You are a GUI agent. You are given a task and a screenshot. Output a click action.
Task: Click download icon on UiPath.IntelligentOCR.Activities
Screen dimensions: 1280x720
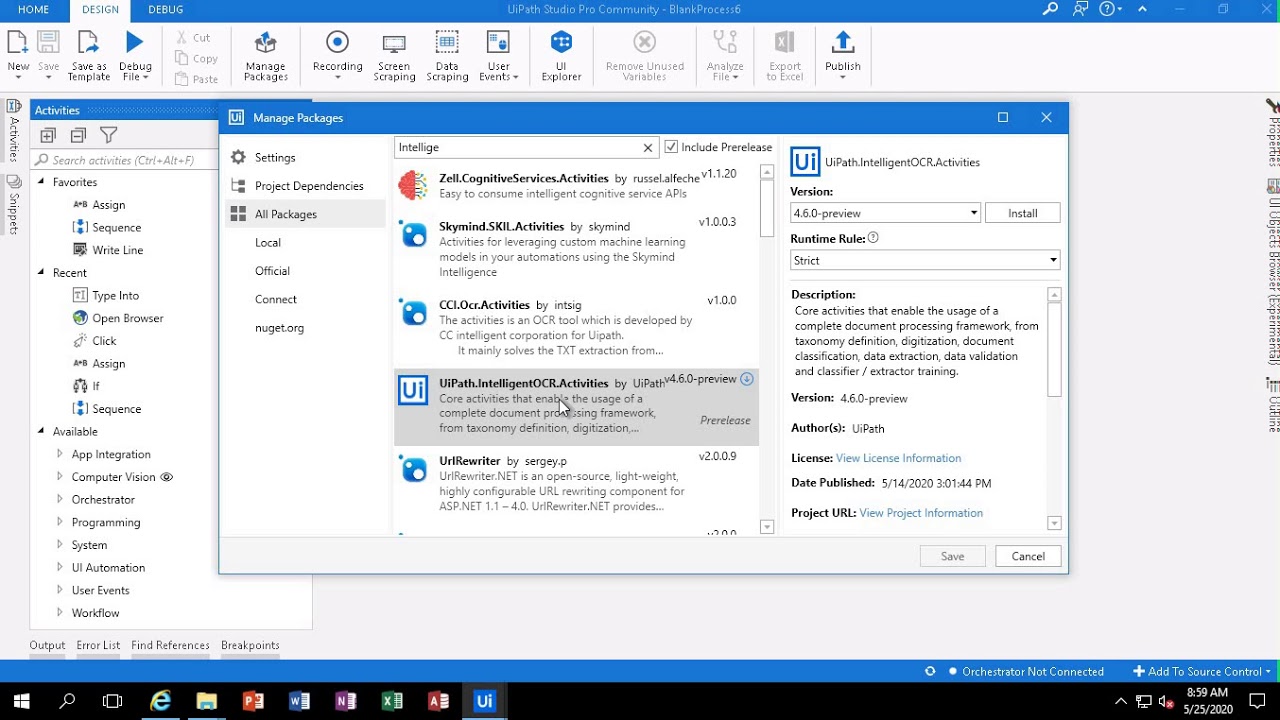tap(746, 379)
